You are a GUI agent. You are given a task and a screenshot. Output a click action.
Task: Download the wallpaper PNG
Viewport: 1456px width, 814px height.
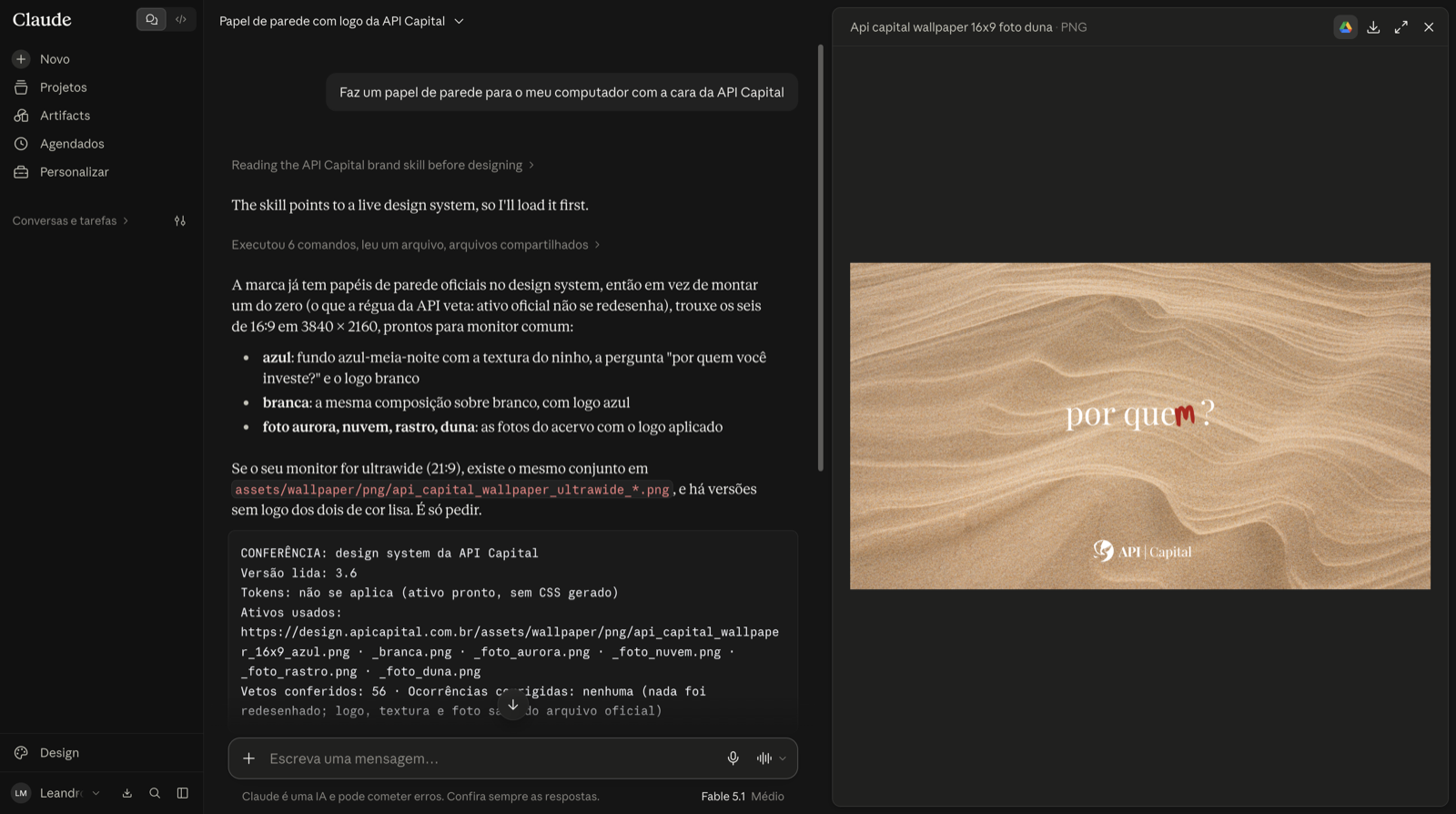pos(1373,27)
